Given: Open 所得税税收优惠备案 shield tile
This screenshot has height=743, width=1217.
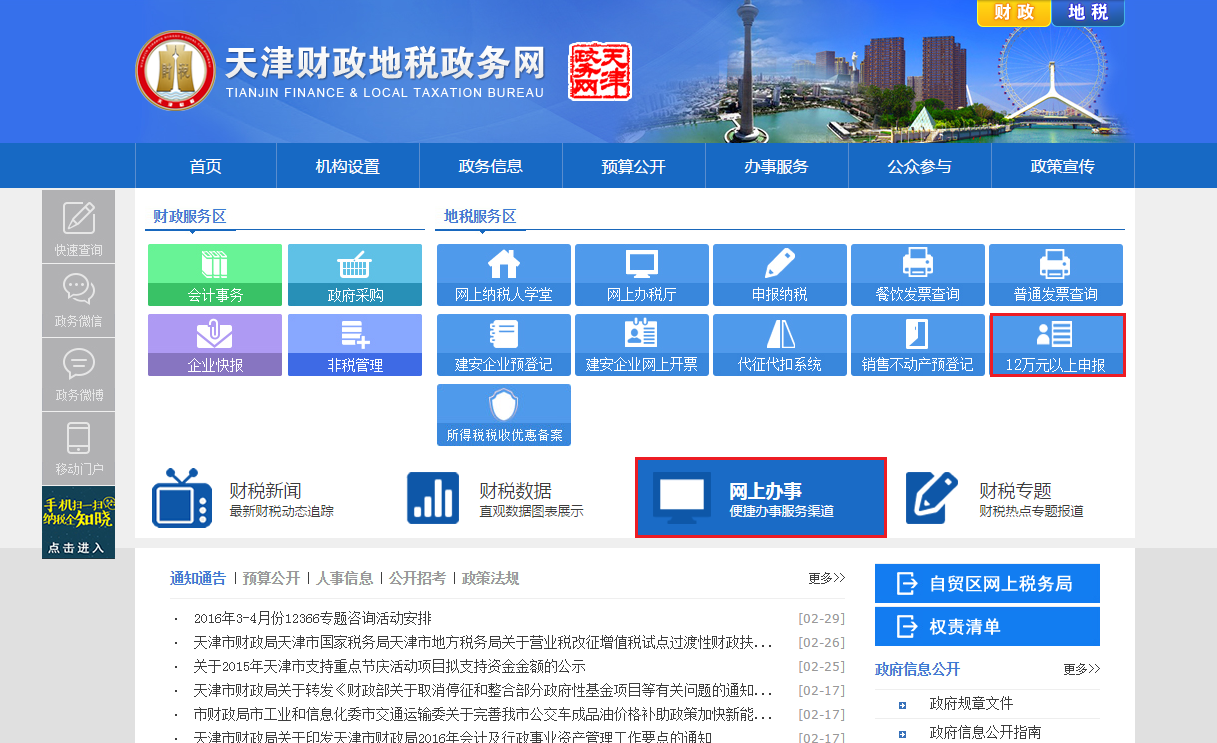Looking at the screenshot, I should pos(504,415).
